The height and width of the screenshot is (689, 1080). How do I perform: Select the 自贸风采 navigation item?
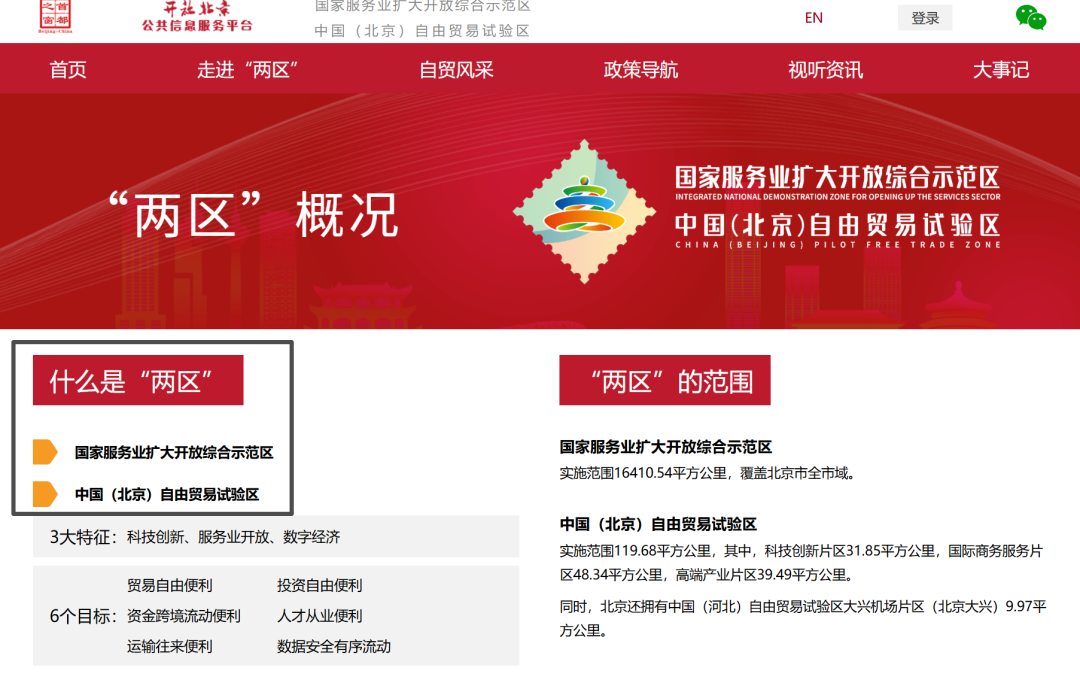(456, 70)
